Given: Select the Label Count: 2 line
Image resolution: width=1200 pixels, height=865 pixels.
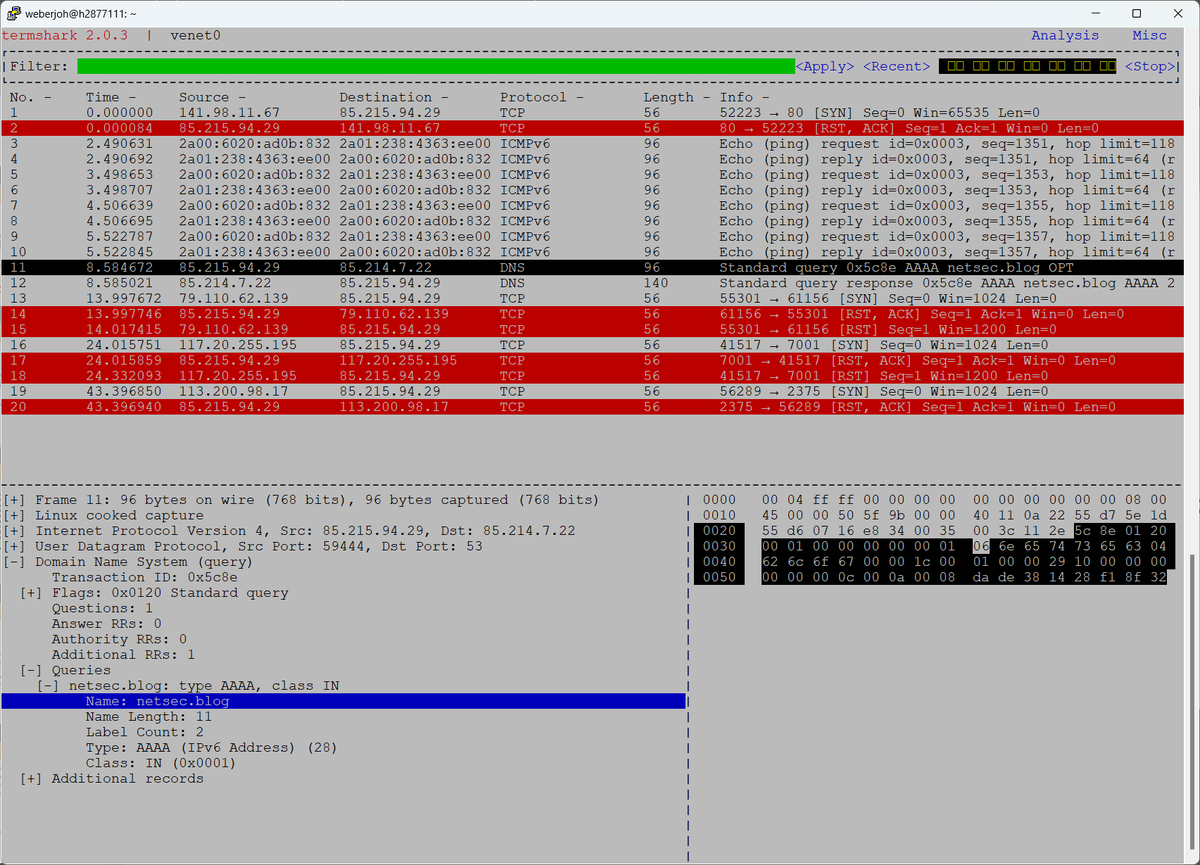Looking at the screenshot, I should click(x=144, y=732).
